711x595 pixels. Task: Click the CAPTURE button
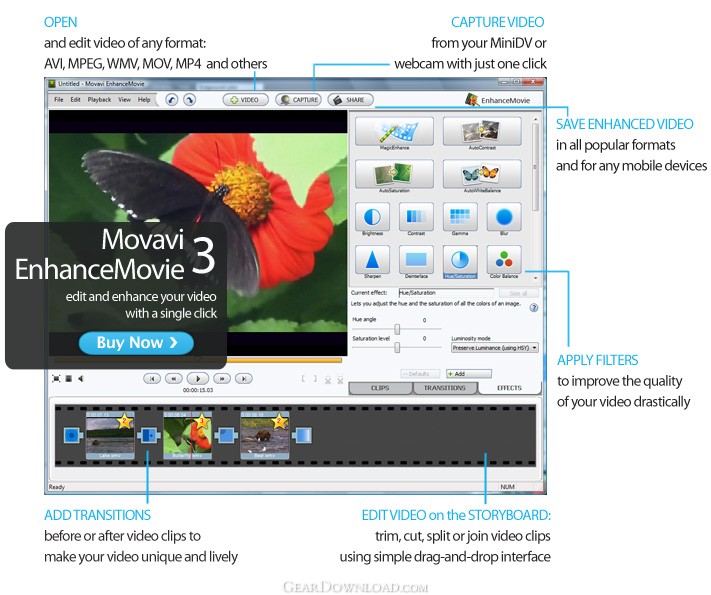298,100
